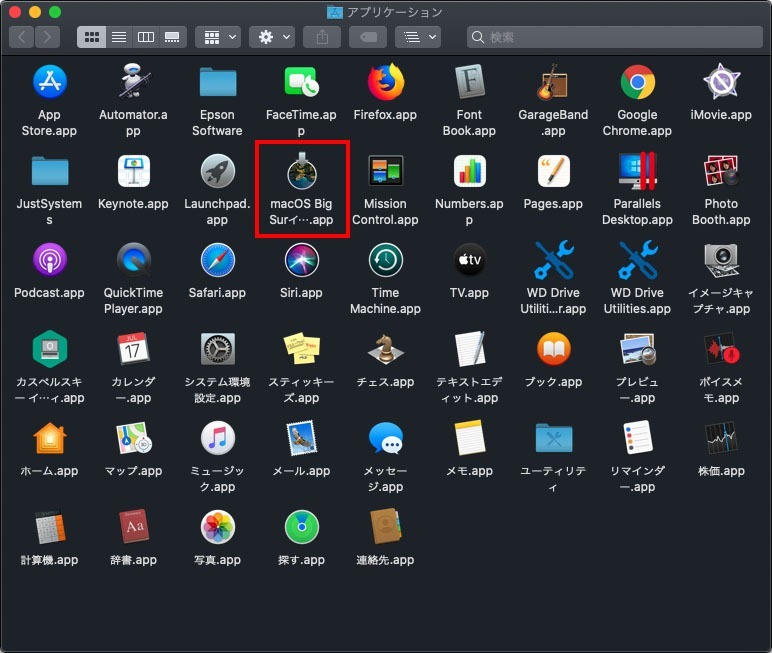Image resolution: width=772 pixels, height=653 pixels.
Task: Switch to column view
Action: click(146, 37)
